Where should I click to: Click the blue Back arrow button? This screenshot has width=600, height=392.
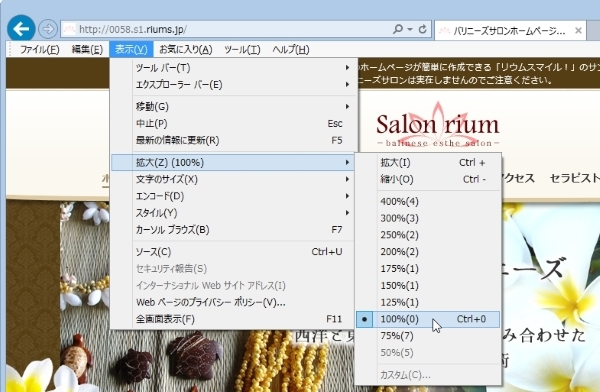pyautogui.click(x=21, y=28)
